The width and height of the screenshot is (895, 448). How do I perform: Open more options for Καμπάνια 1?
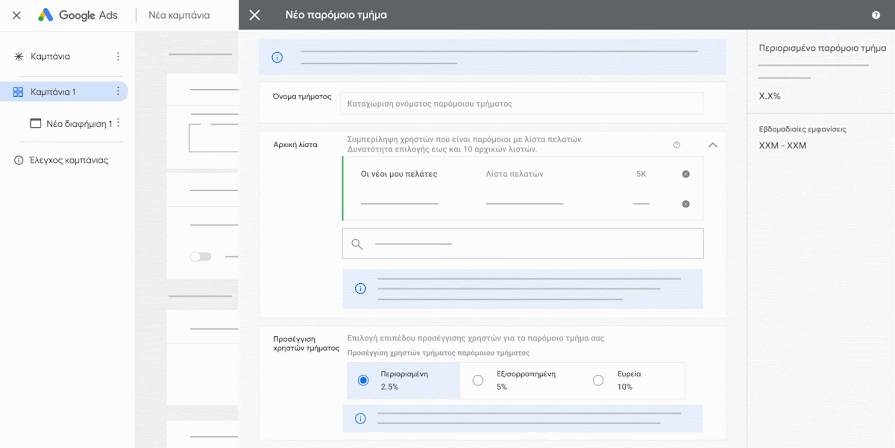[118, 92]
